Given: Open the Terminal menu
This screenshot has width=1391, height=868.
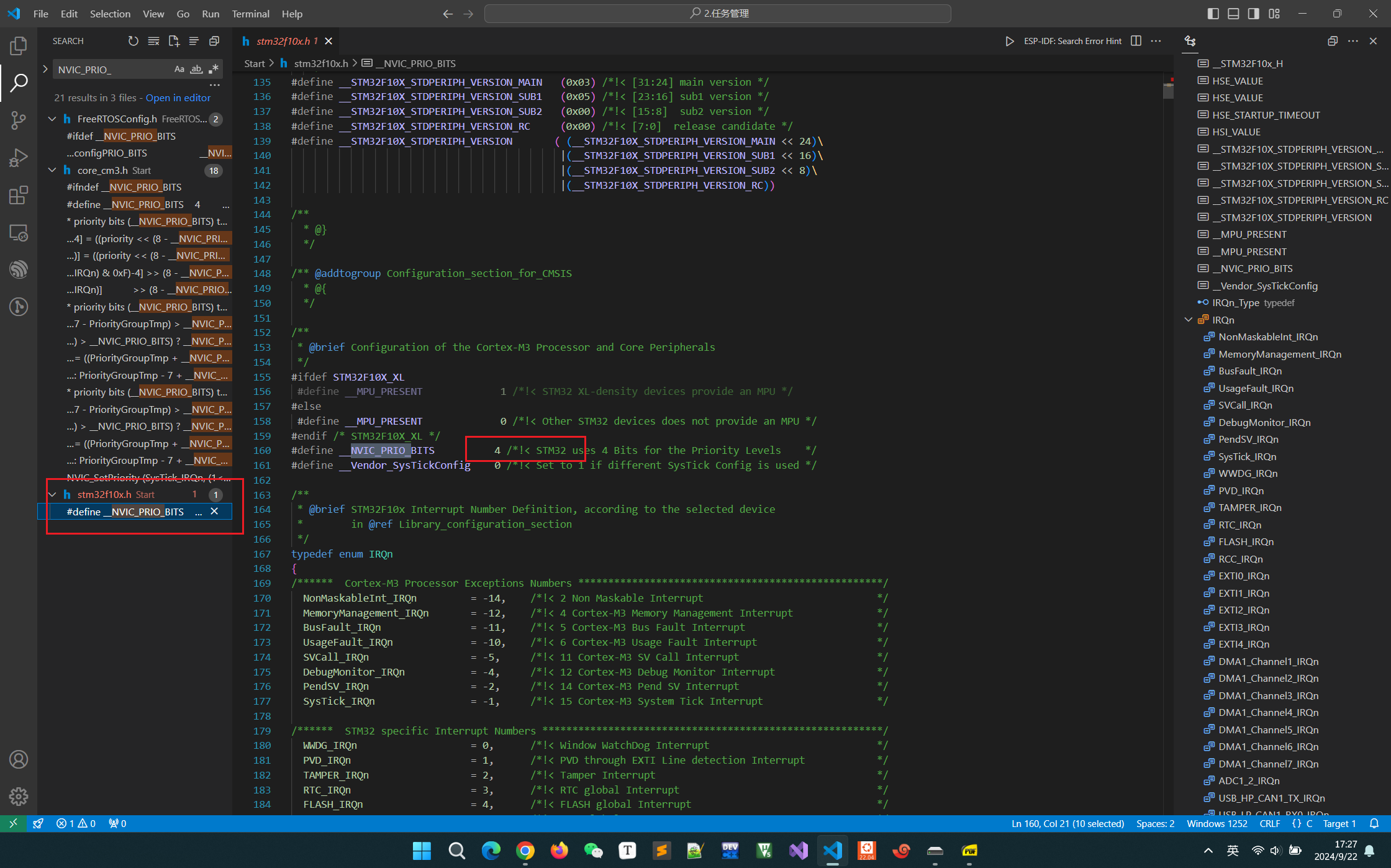Looking at the screenshot, I should [250, 14].
